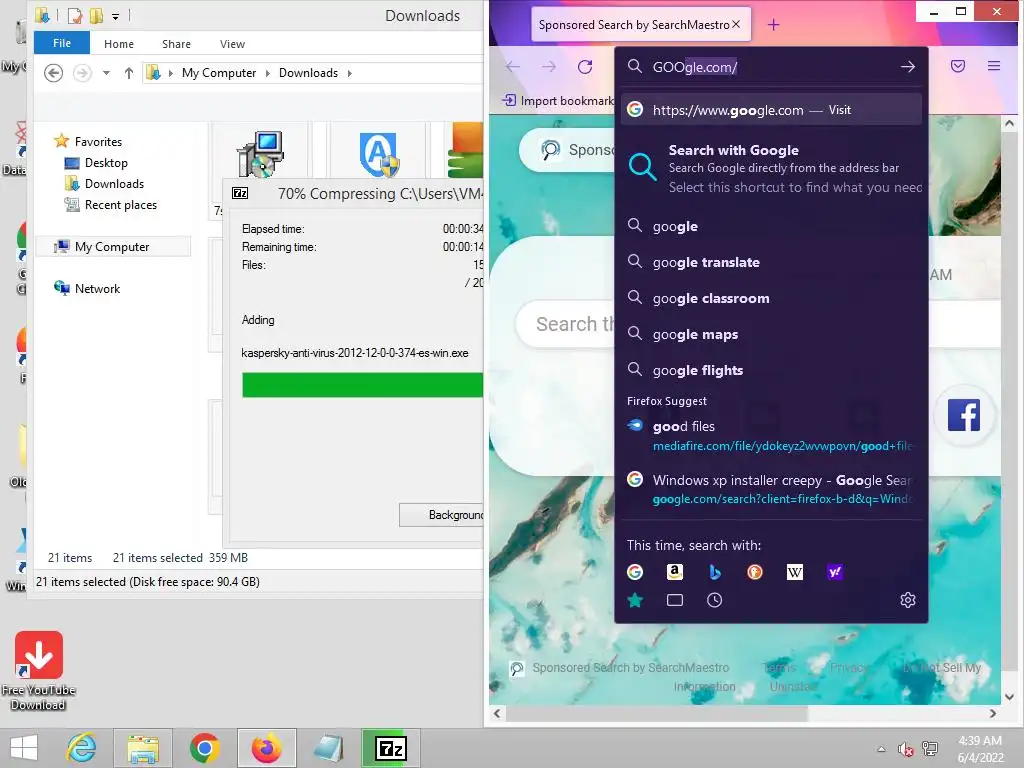The image size is (1024, 768).
Task: Choose 'google flights' suggestion
Action: (x=771, y=370)
